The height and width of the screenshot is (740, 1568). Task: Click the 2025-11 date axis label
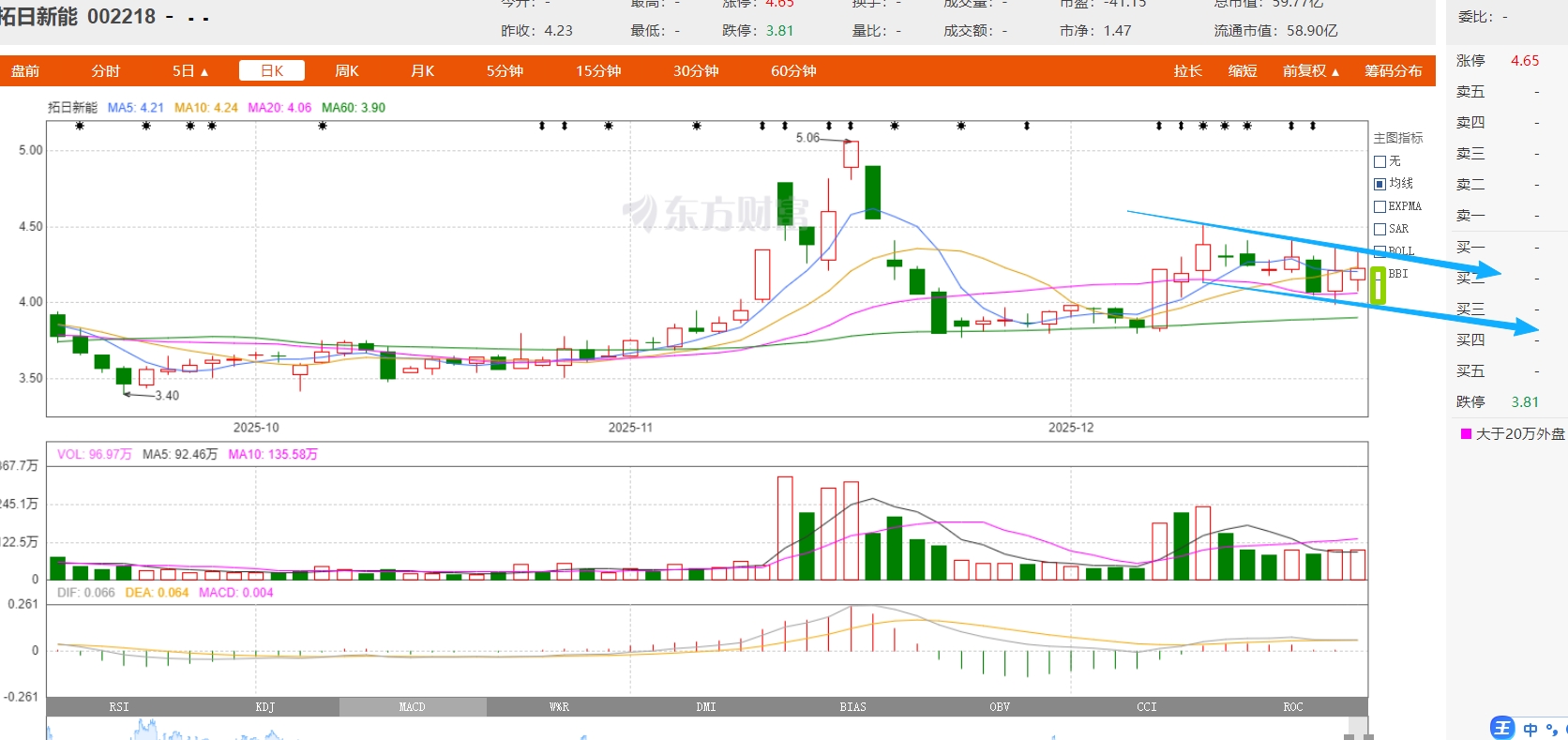click(630, 428)
